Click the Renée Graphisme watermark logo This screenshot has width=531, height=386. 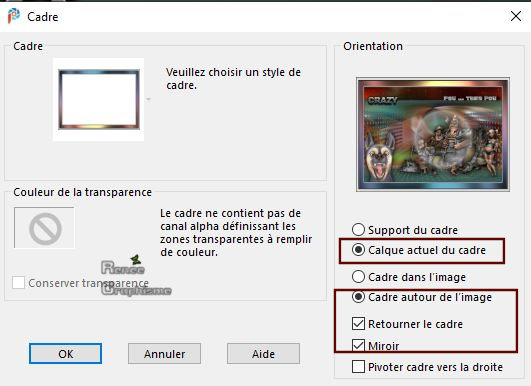135,276
